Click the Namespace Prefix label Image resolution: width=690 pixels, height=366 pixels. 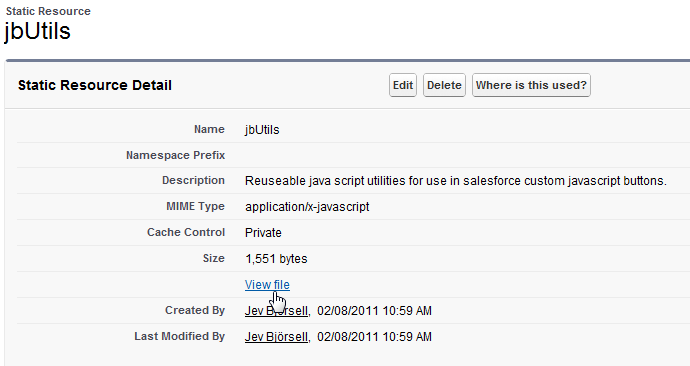pos(176,155)
